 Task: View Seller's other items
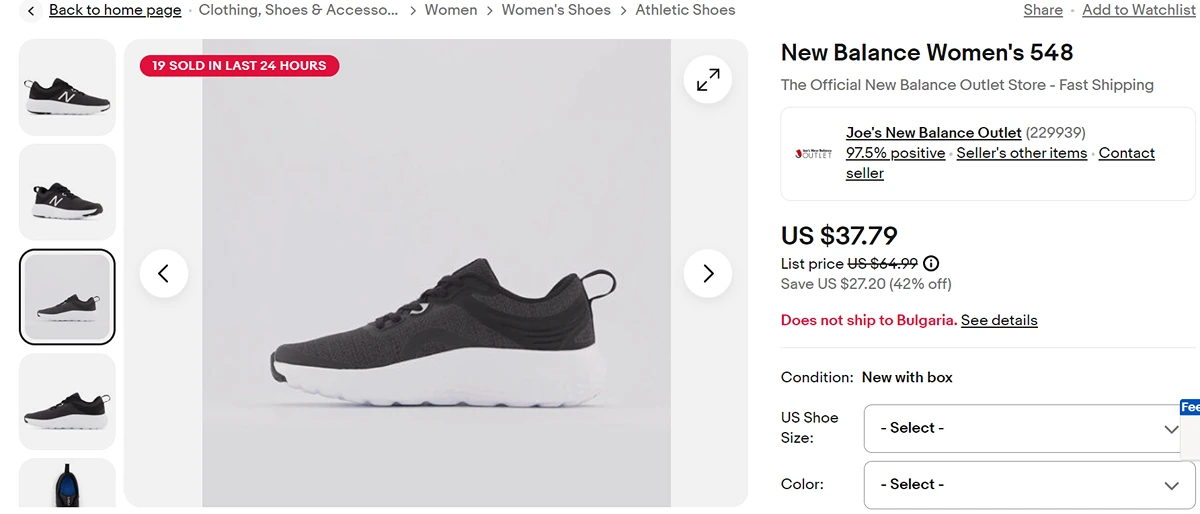click(1021, 153)
